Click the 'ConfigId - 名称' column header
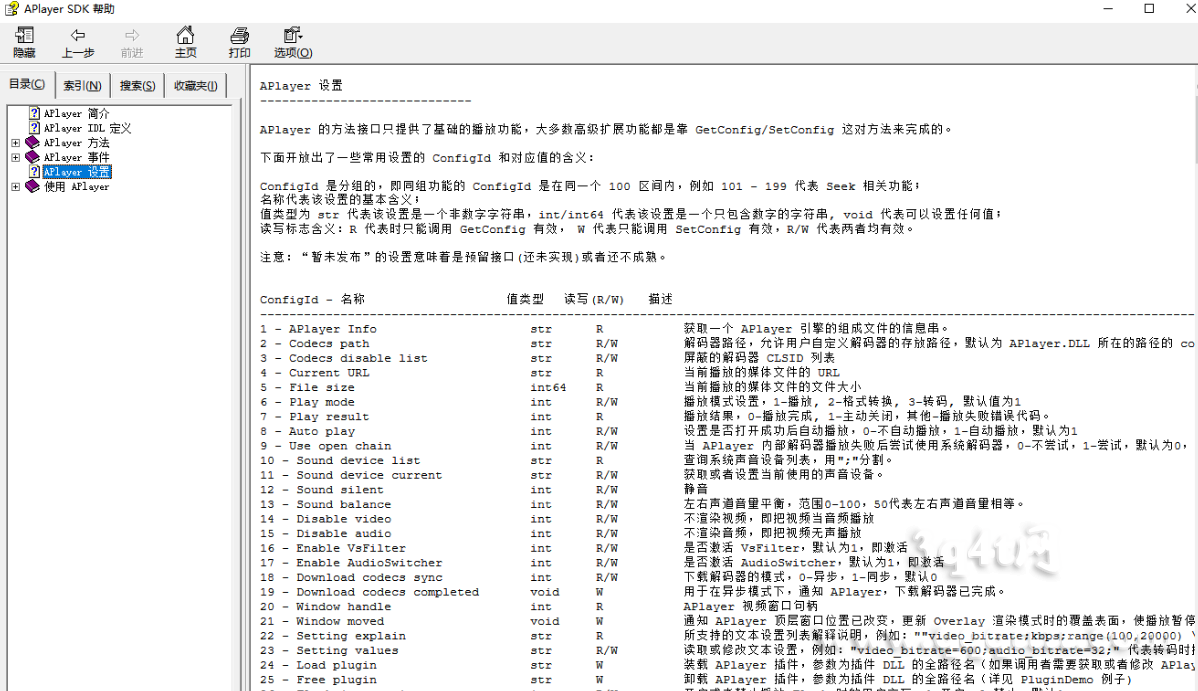 click(312, 299)
